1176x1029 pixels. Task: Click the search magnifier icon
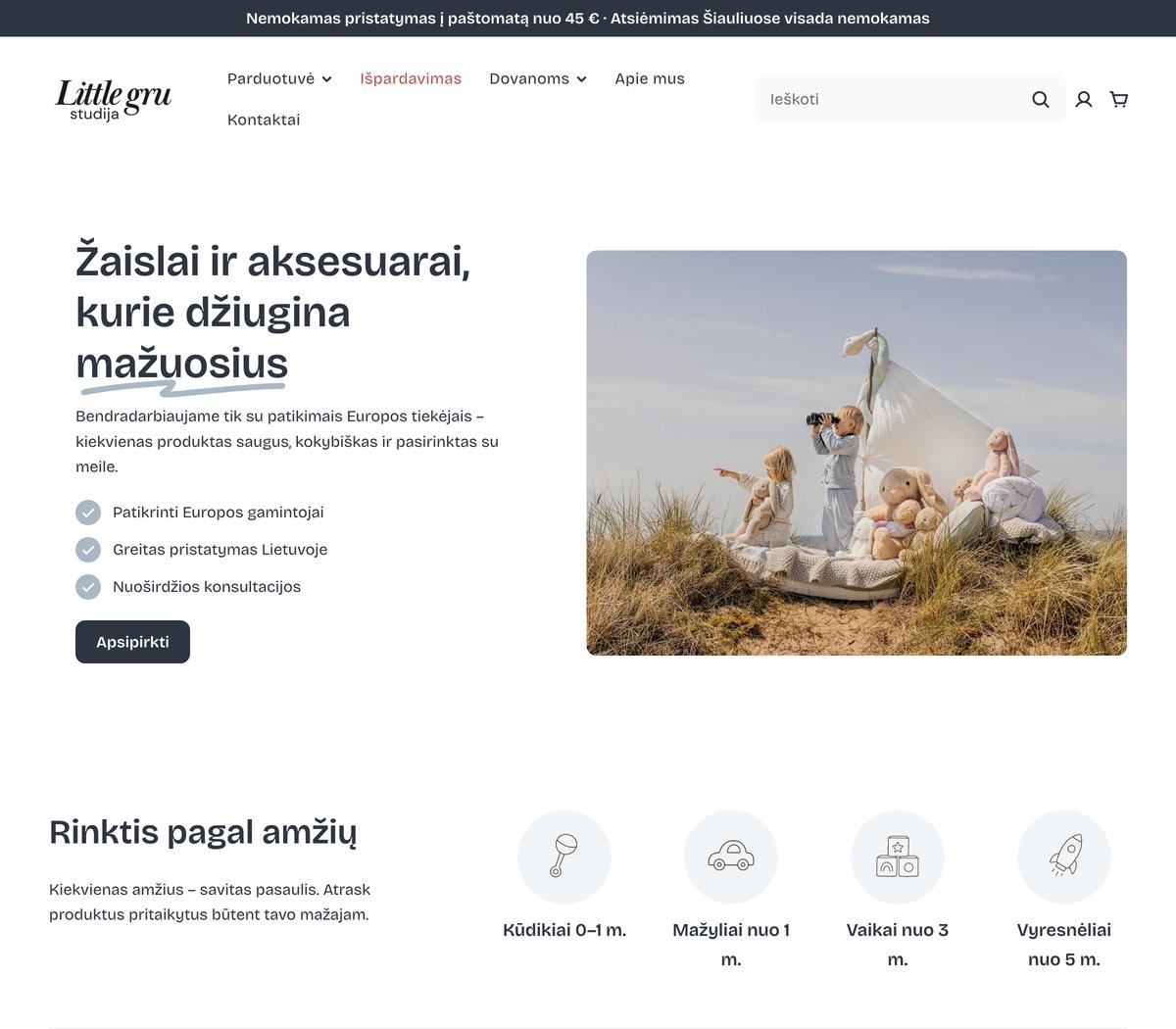click(x=1041, y=99)
